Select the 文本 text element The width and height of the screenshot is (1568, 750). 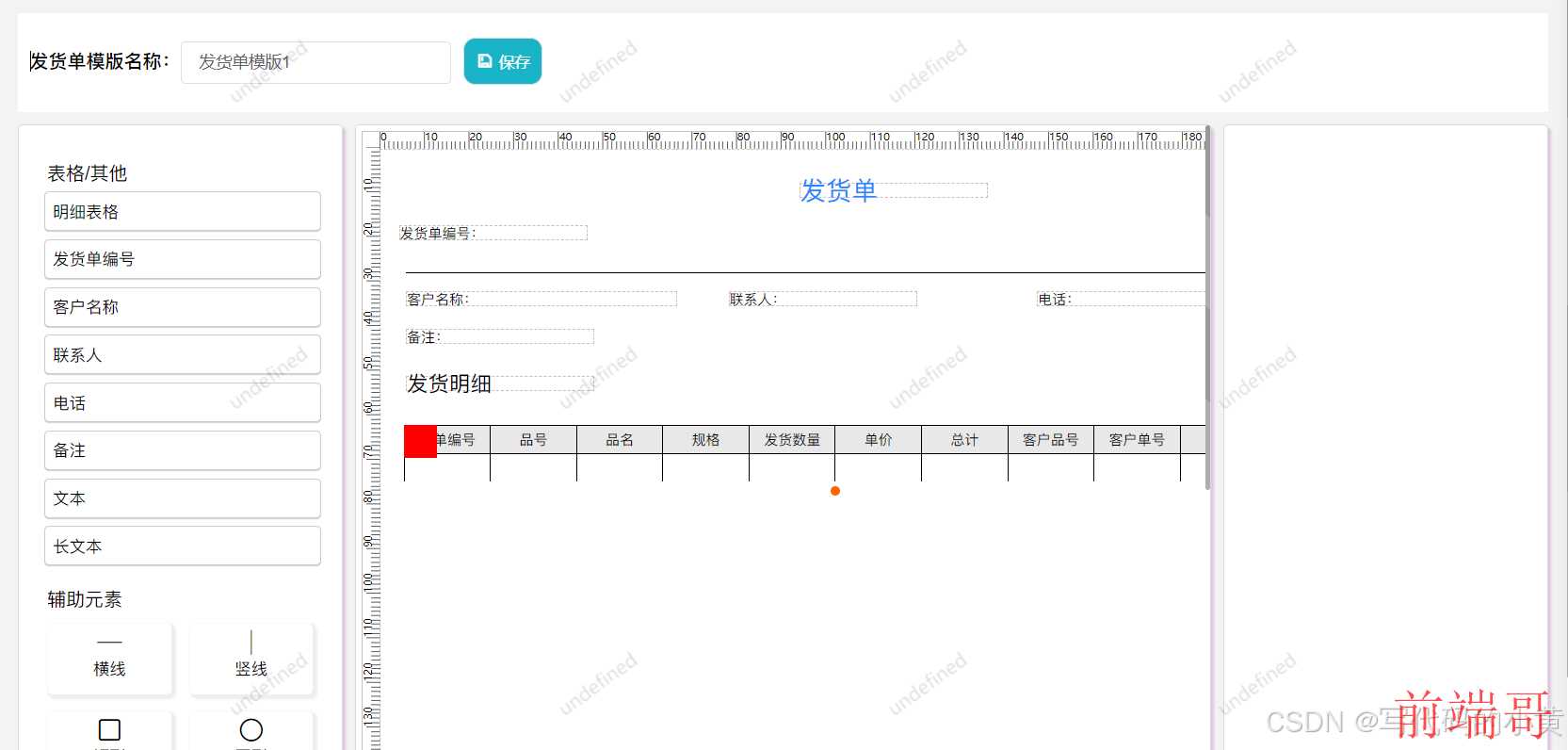pos(183,498)
